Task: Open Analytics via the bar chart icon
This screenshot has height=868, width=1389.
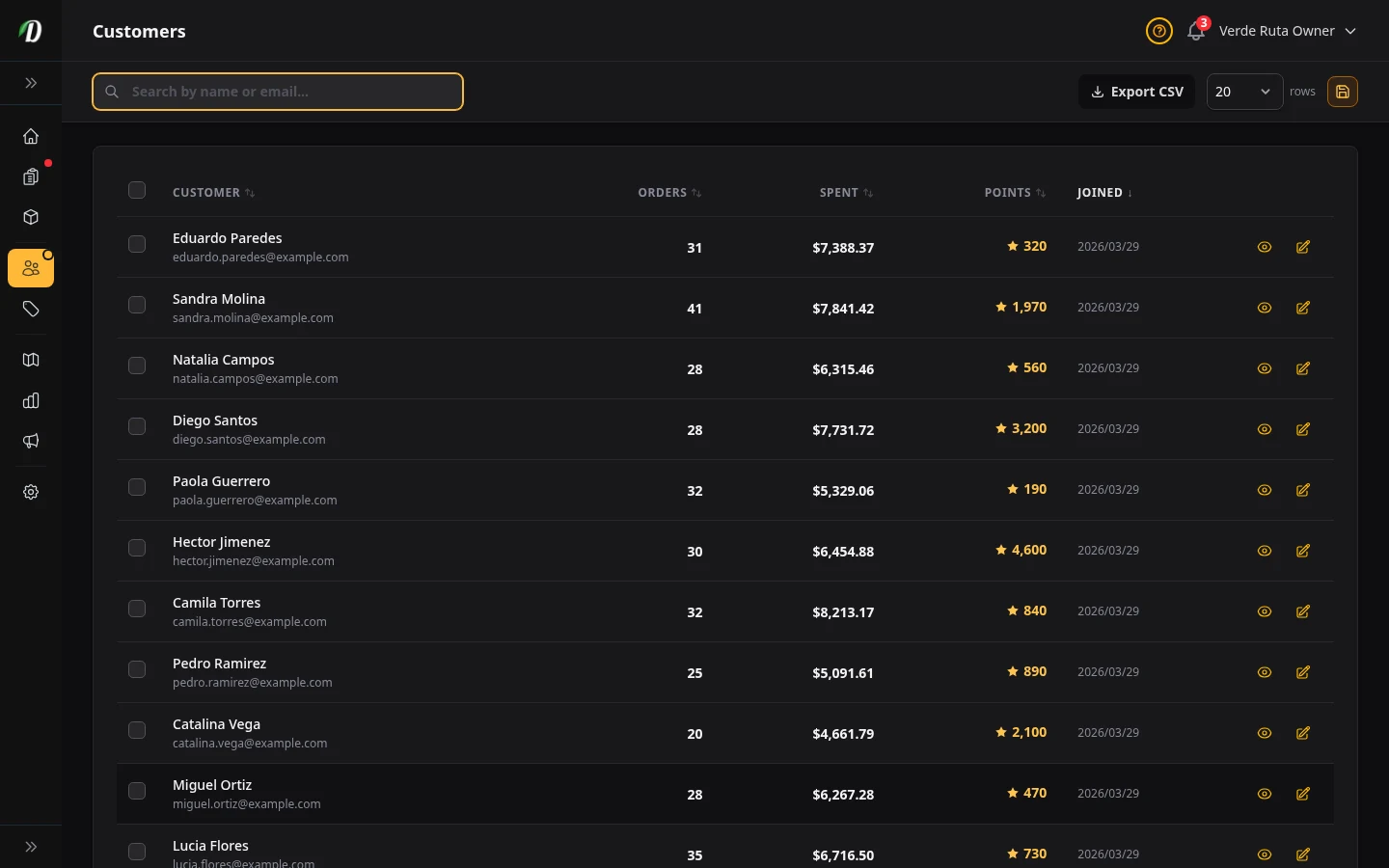Action: click(x=31, y=400)
